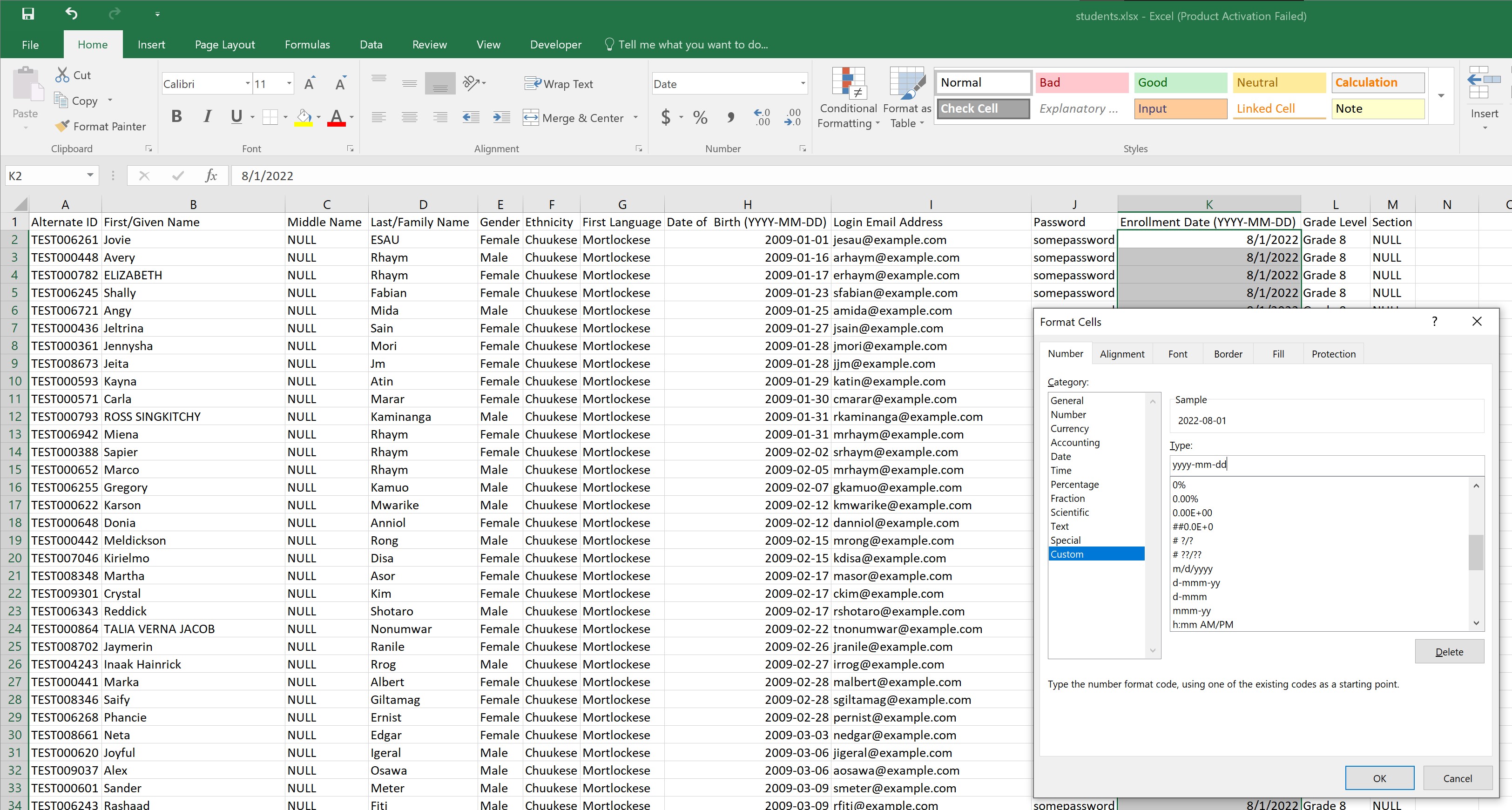The width and height of the screenshot is (1512, 810).
Task: Click the Percent Style icon
Action: tap(700, 117)
